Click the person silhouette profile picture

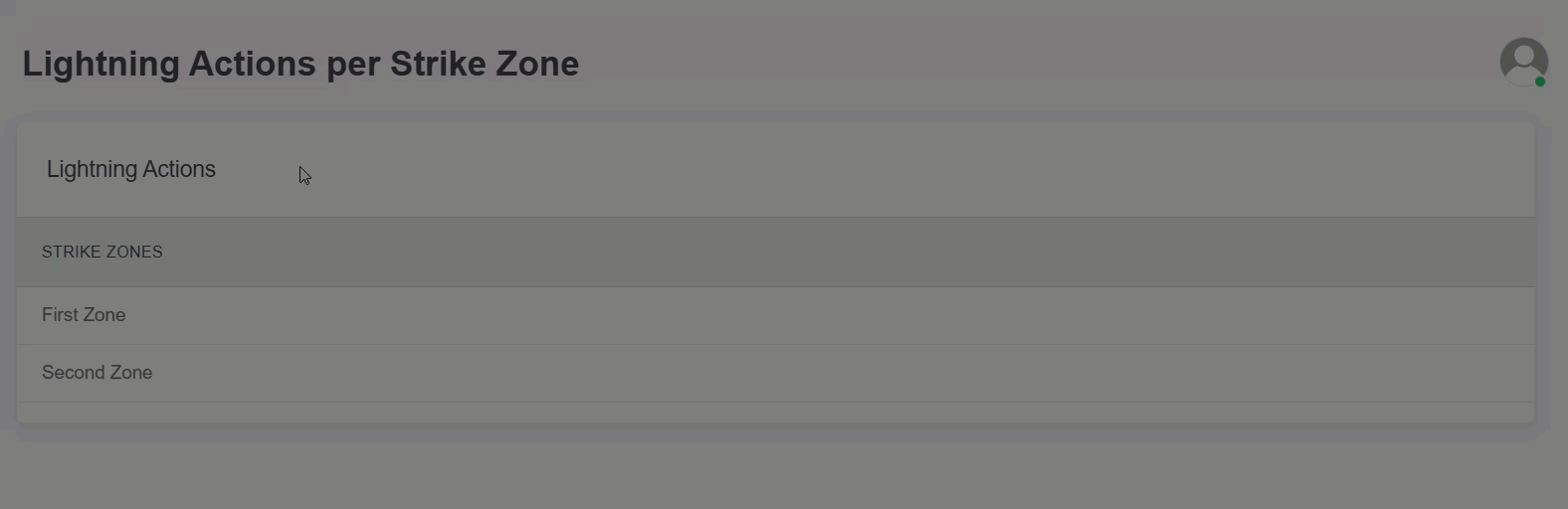click(x=1523, y=60)
